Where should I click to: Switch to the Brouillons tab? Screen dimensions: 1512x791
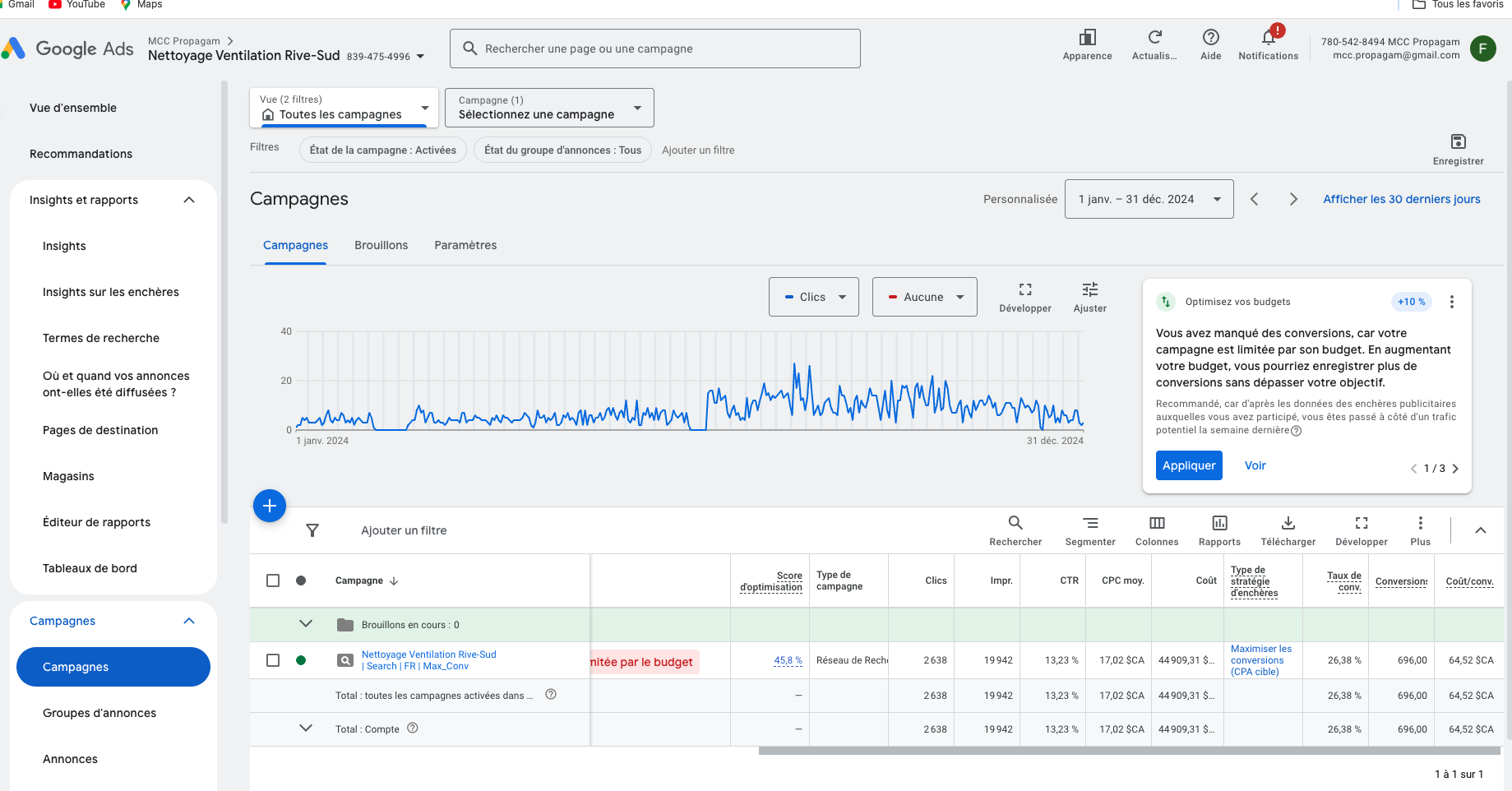[381, 245]
